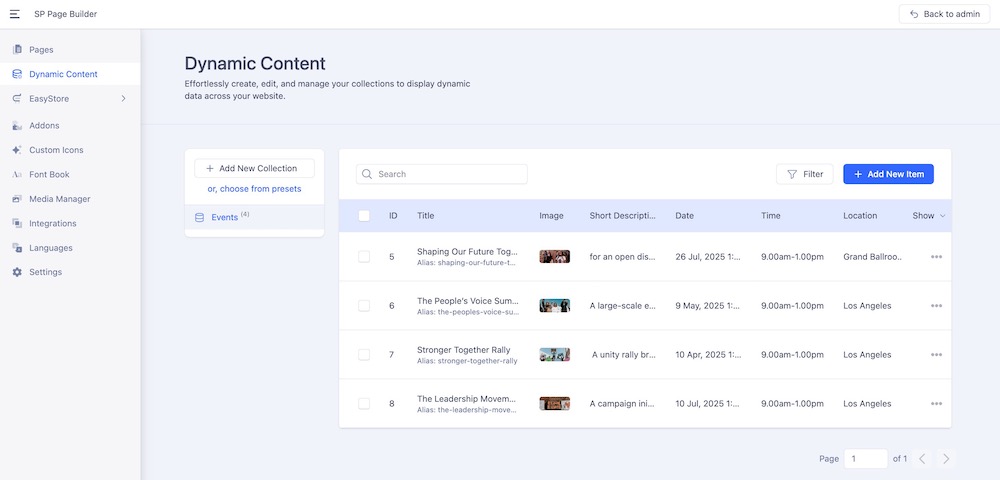Open the Languages section
This screenshot has height=480, width=1000.
pyautogui.click(x=50, y=248)
